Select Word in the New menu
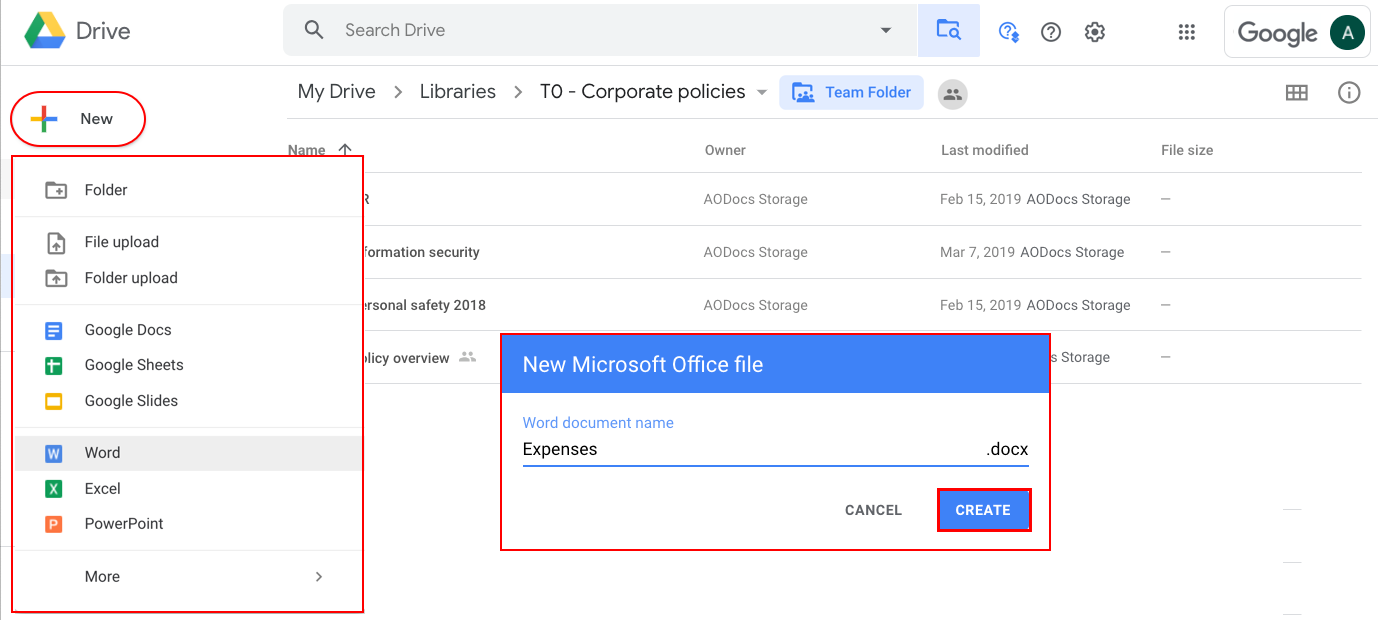Viewport: 1378px width, 620px height. pos(188,453)
